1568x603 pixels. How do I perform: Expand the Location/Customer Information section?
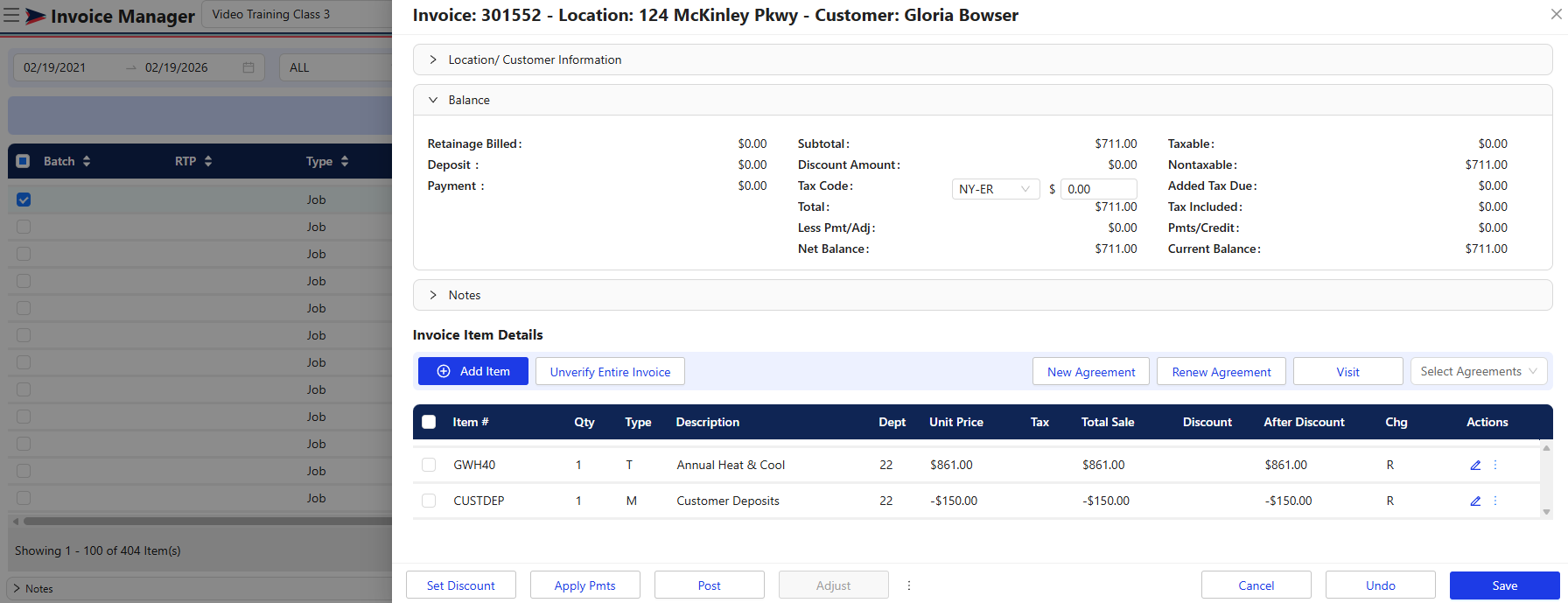click(535, 60)
